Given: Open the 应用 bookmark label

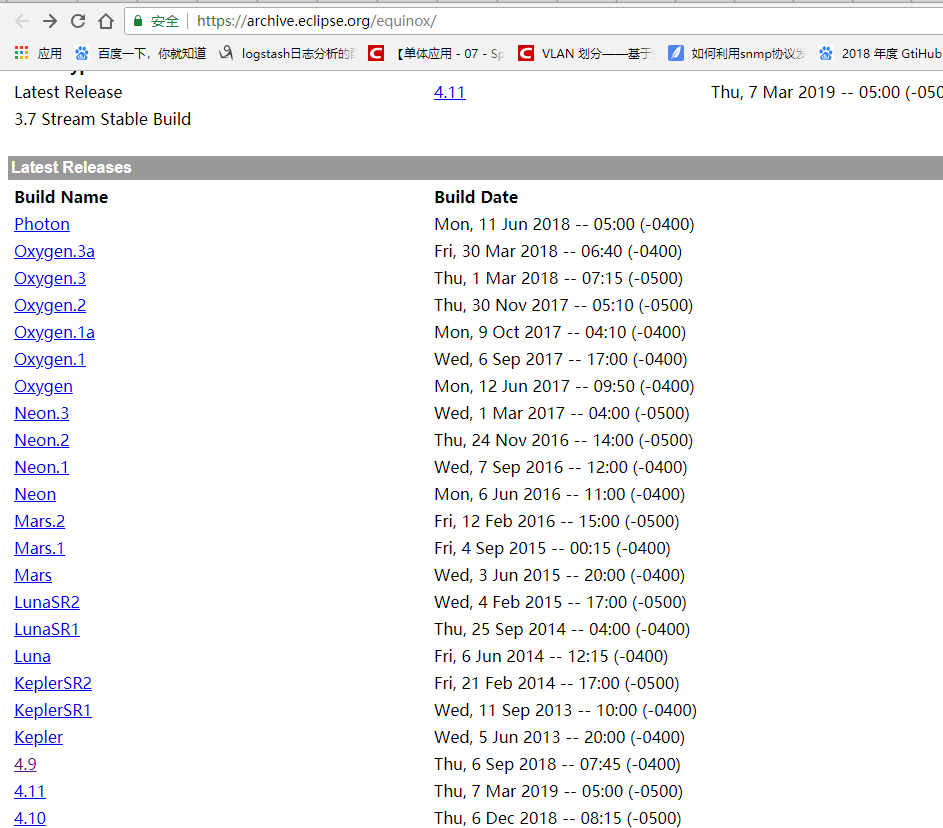Looking at the screenshot, I should [x=50, y=54].
